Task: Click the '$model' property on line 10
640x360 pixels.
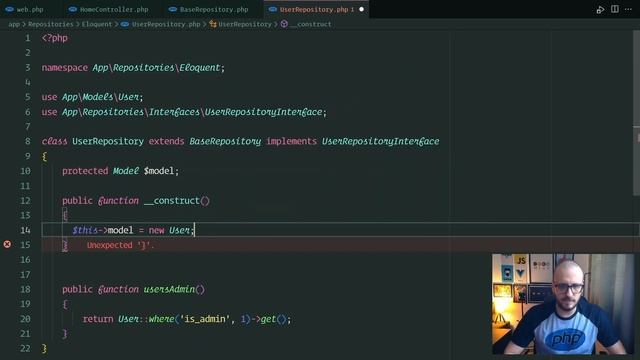Action: [159, 171]
